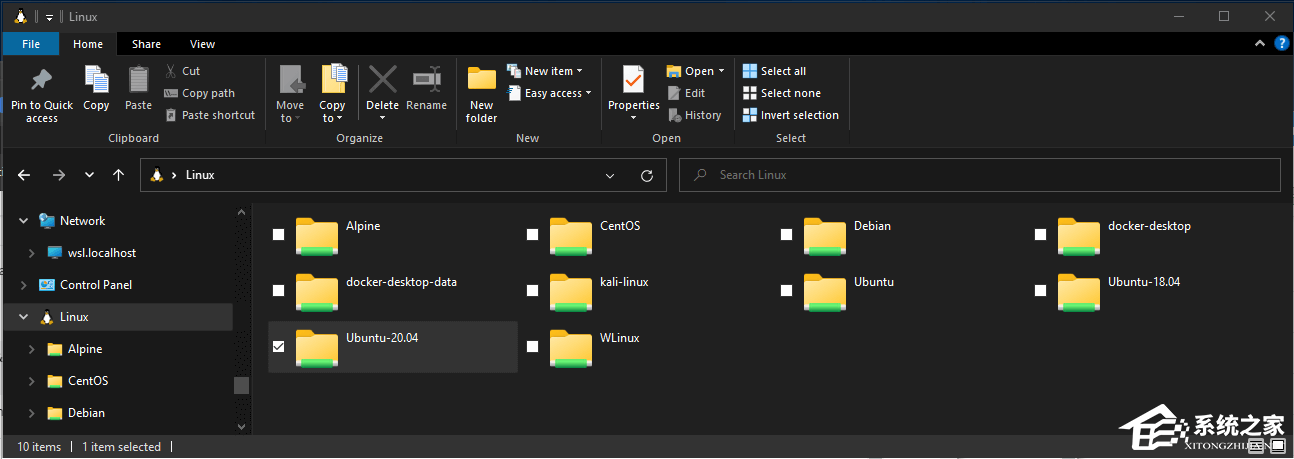1294x459 pixels.
Task: Switch to the Home tab
Action: pyautogui.click(x=88, y=44)
